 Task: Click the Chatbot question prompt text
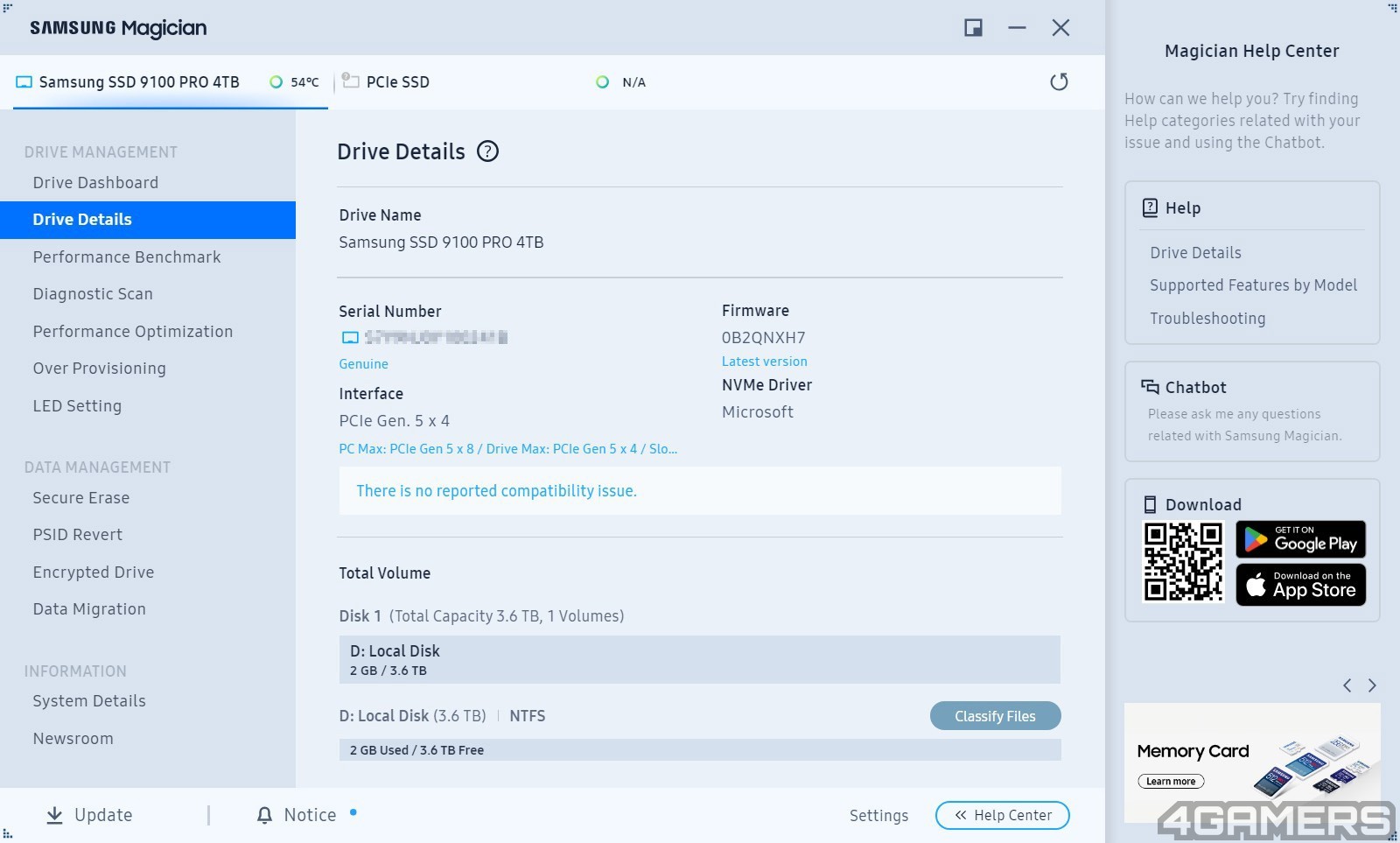pyautogui.click(x=1244, y=425)
